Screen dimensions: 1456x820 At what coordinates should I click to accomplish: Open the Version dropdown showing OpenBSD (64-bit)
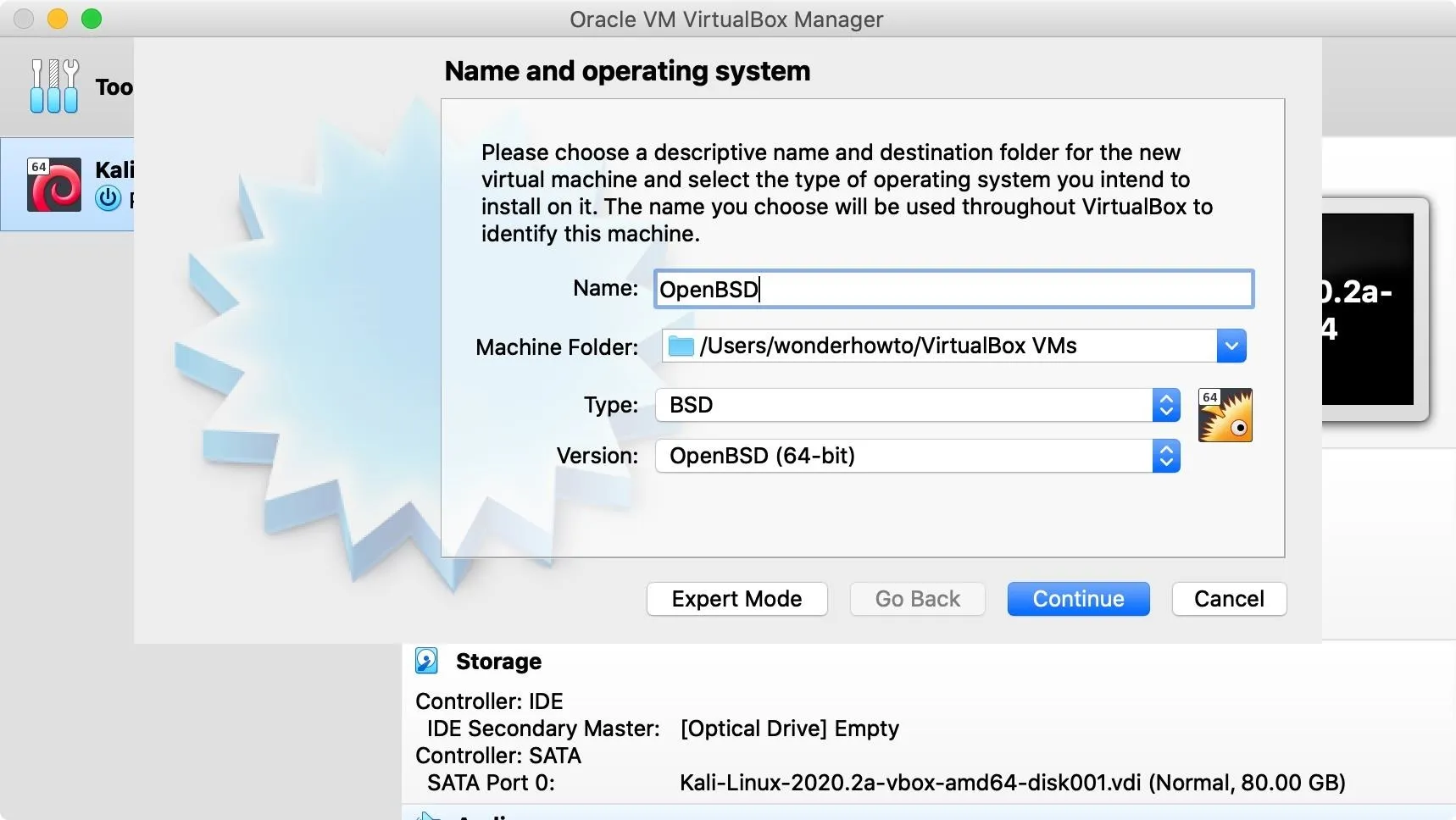coord(917,456)
